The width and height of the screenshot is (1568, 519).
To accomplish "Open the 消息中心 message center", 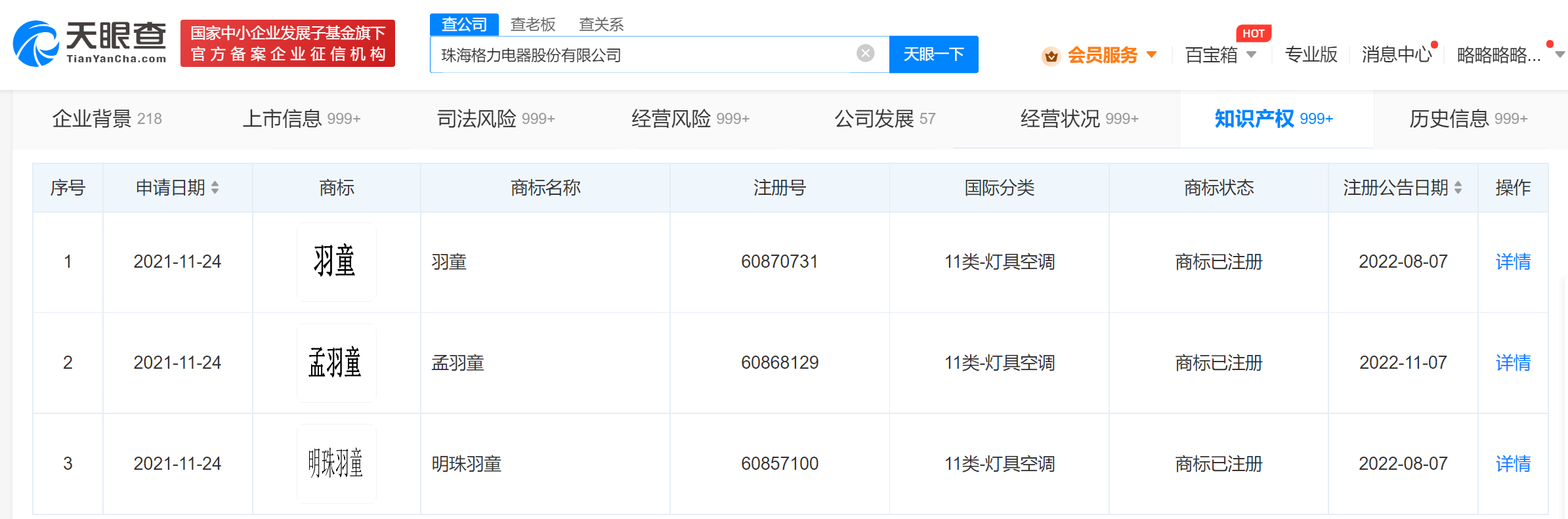I will pyautogui.click(x=1396, y=54).
